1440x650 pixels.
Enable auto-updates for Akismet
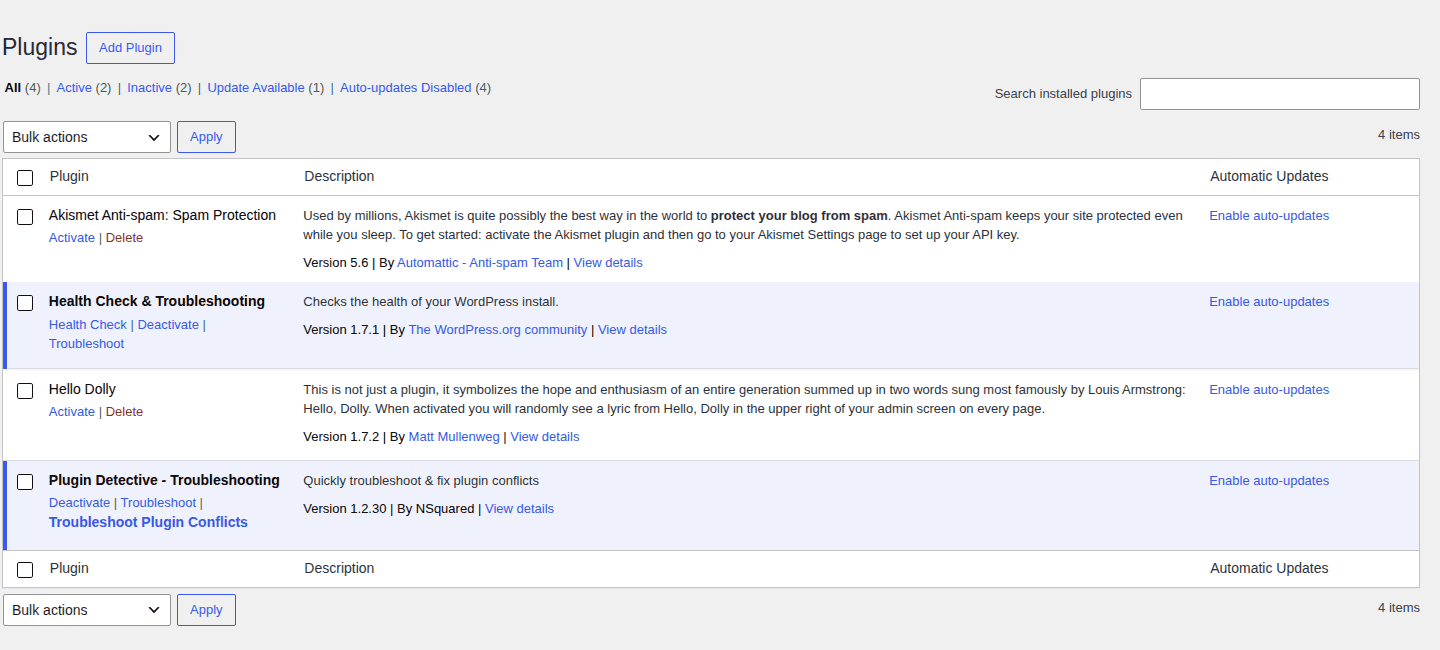[1269, 216]
